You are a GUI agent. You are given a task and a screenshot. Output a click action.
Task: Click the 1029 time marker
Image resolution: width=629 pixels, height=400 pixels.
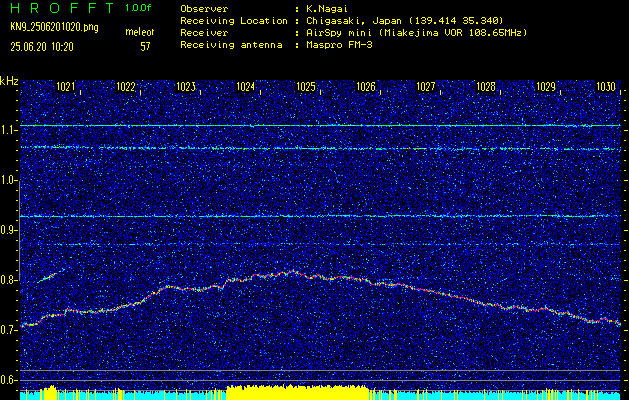tap(546, 86)
